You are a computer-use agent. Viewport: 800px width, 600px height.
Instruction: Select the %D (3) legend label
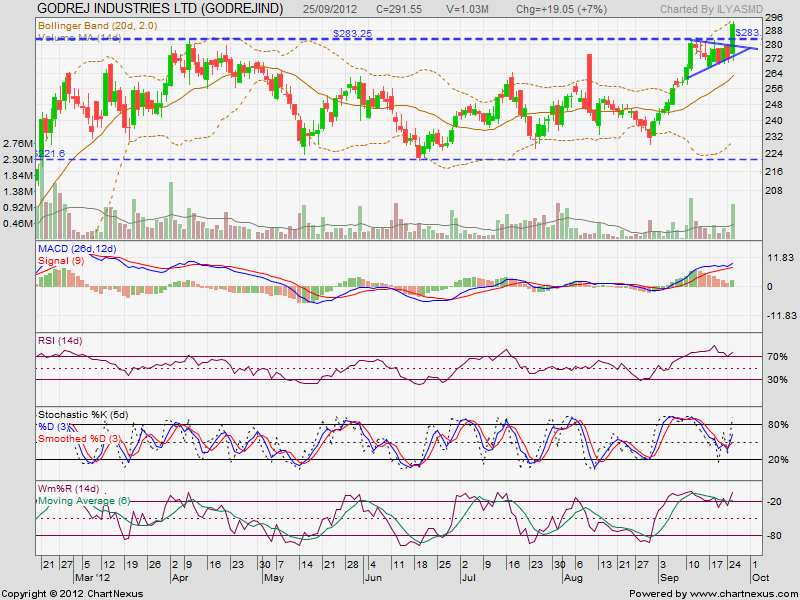coord(54,427)
